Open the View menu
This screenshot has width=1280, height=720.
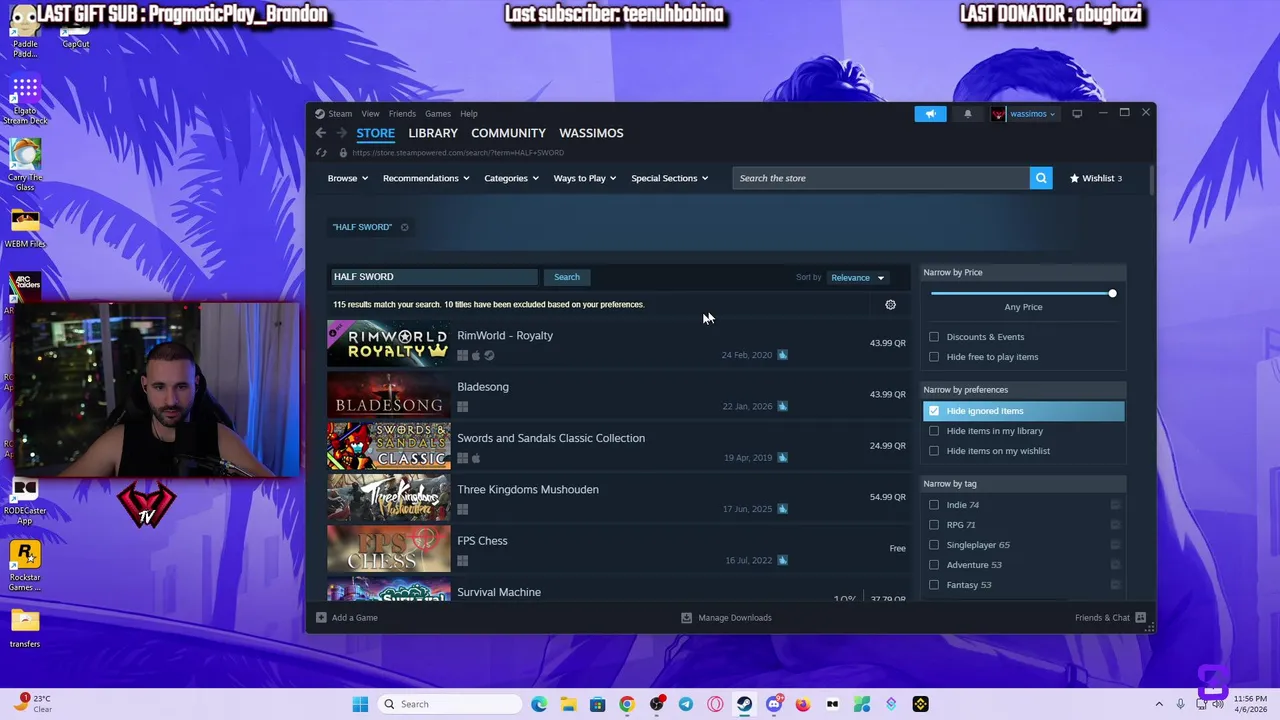tap(370, 114)
